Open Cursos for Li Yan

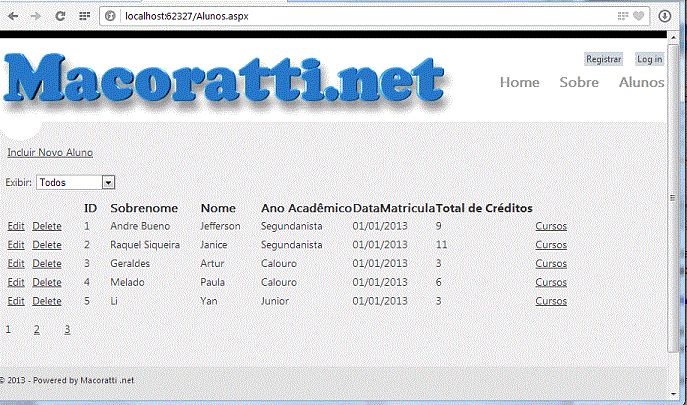tap(551, 301)
